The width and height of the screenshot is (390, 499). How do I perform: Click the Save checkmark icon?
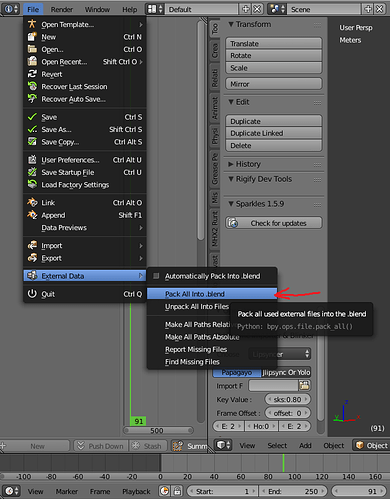(x=32, y=117)
